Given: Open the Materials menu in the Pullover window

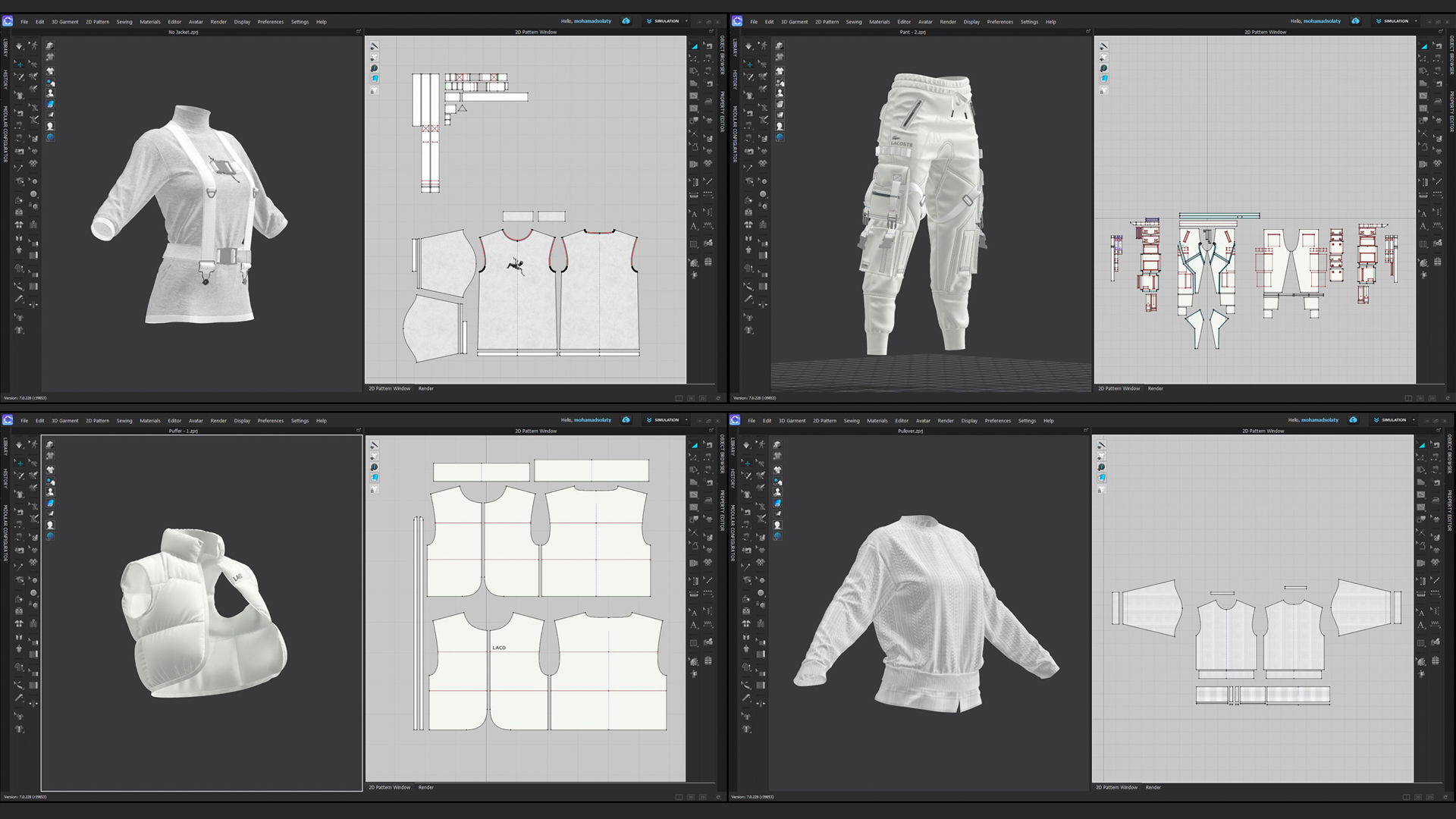Looking at the screenshot, I should pos(877,421).
